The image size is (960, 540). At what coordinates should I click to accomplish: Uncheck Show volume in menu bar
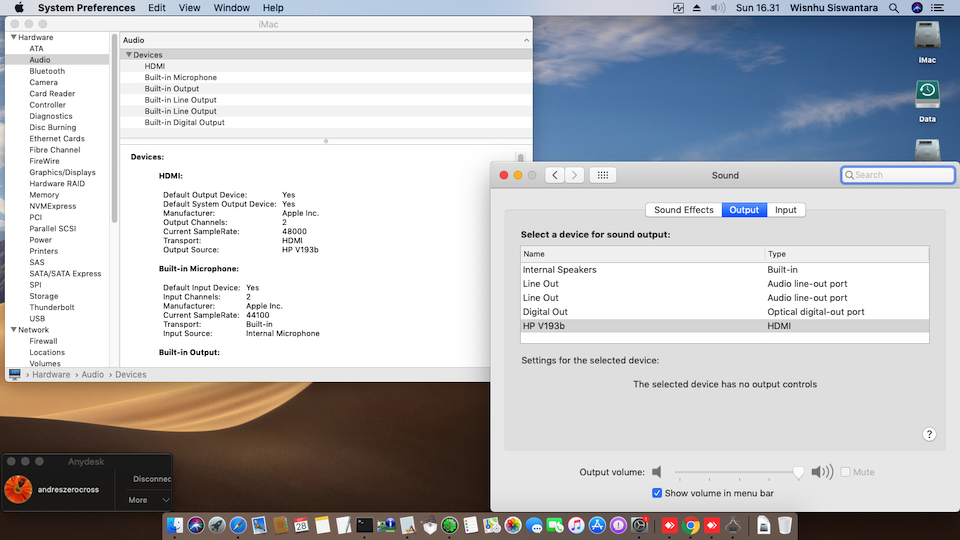(657, 493)
